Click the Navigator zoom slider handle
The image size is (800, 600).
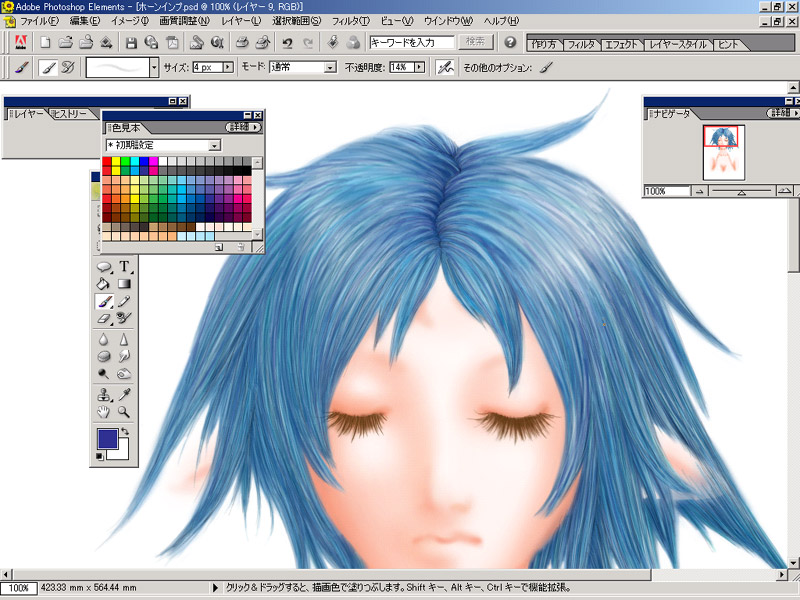pos(741,192)
